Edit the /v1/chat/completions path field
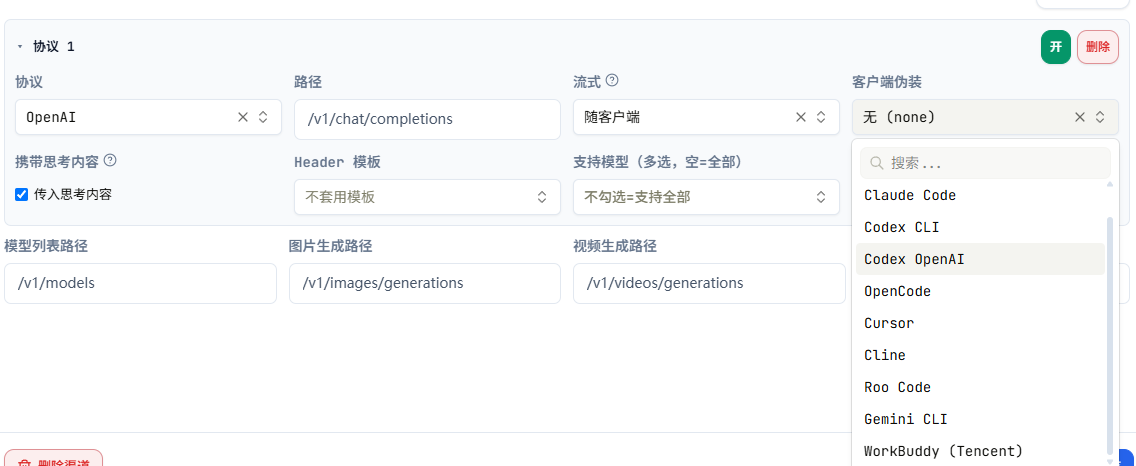Viewport: 1136px width, 466px height. [427, 119]
